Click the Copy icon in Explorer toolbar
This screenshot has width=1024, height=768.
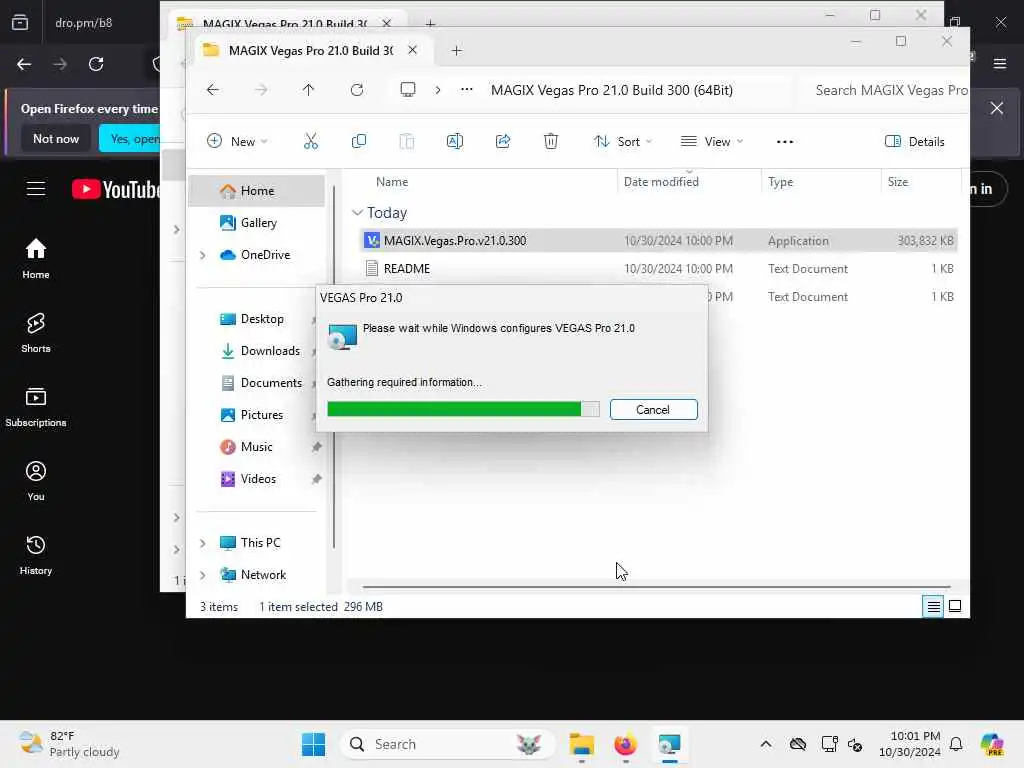[359, 141]
